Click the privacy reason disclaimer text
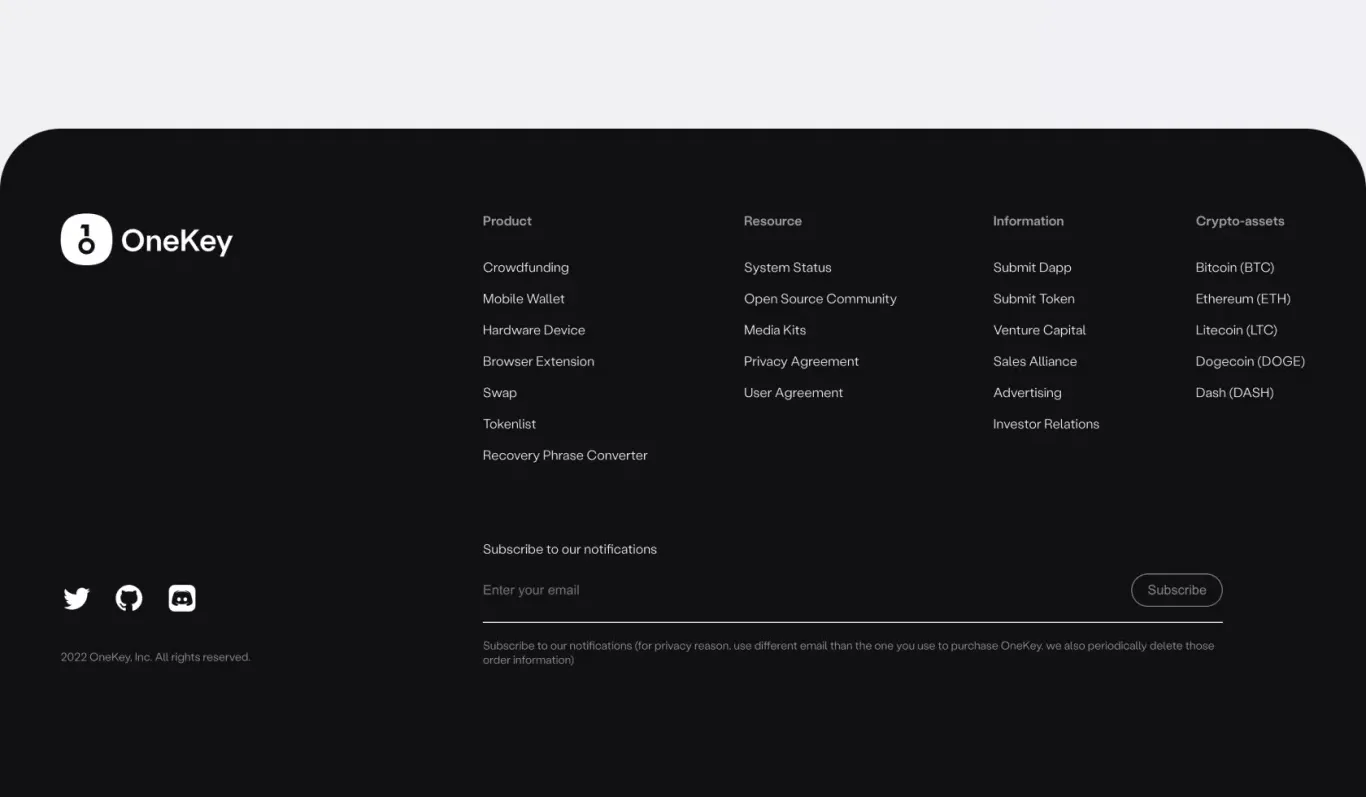The image size is (1366, 797). [848, 653]
